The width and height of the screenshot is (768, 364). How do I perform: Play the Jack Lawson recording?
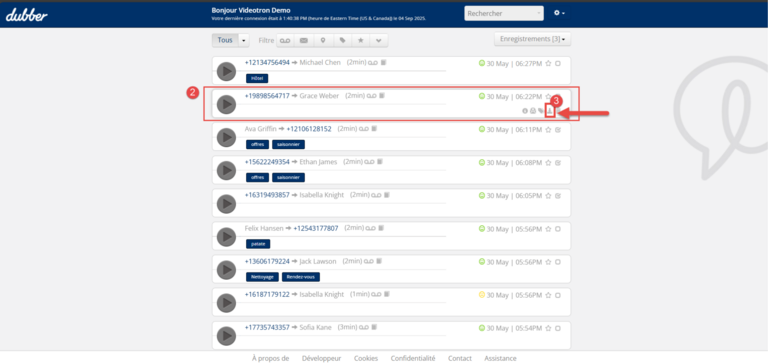point(226,270)
